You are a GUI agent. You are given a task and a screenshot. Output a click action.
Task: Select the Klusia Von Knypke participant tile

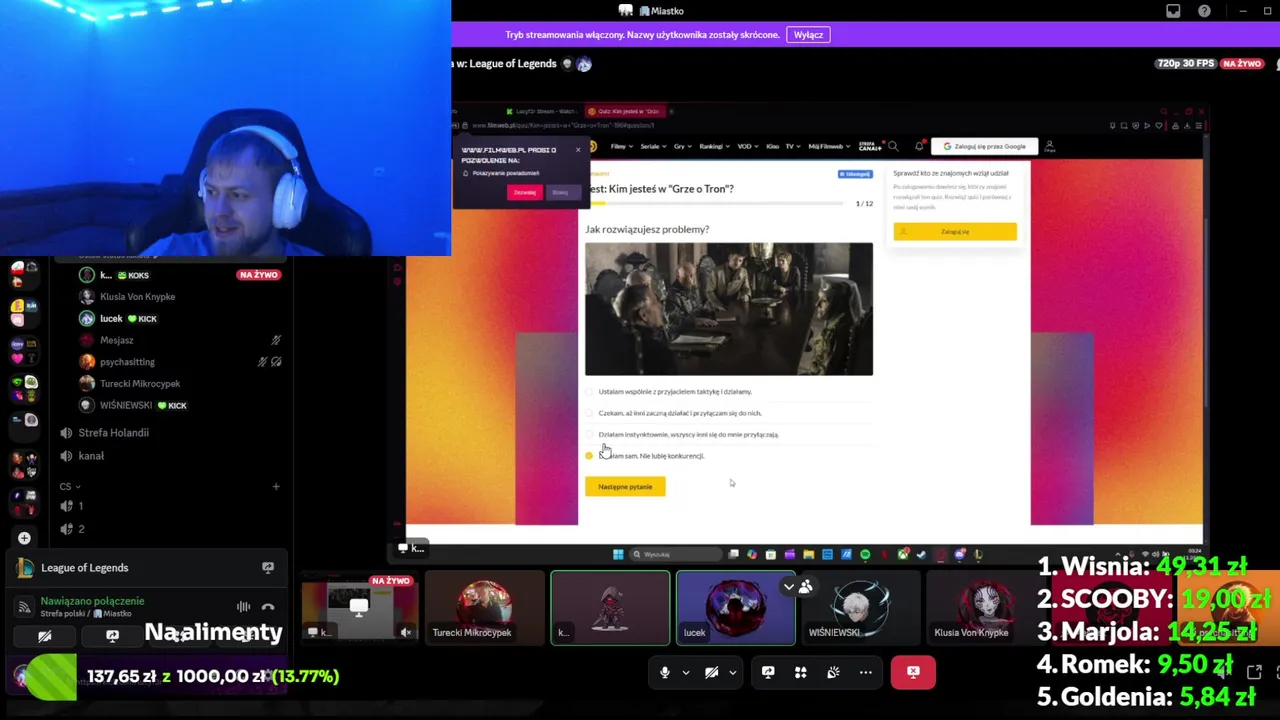pyautogui.click(x=986, y=608)
